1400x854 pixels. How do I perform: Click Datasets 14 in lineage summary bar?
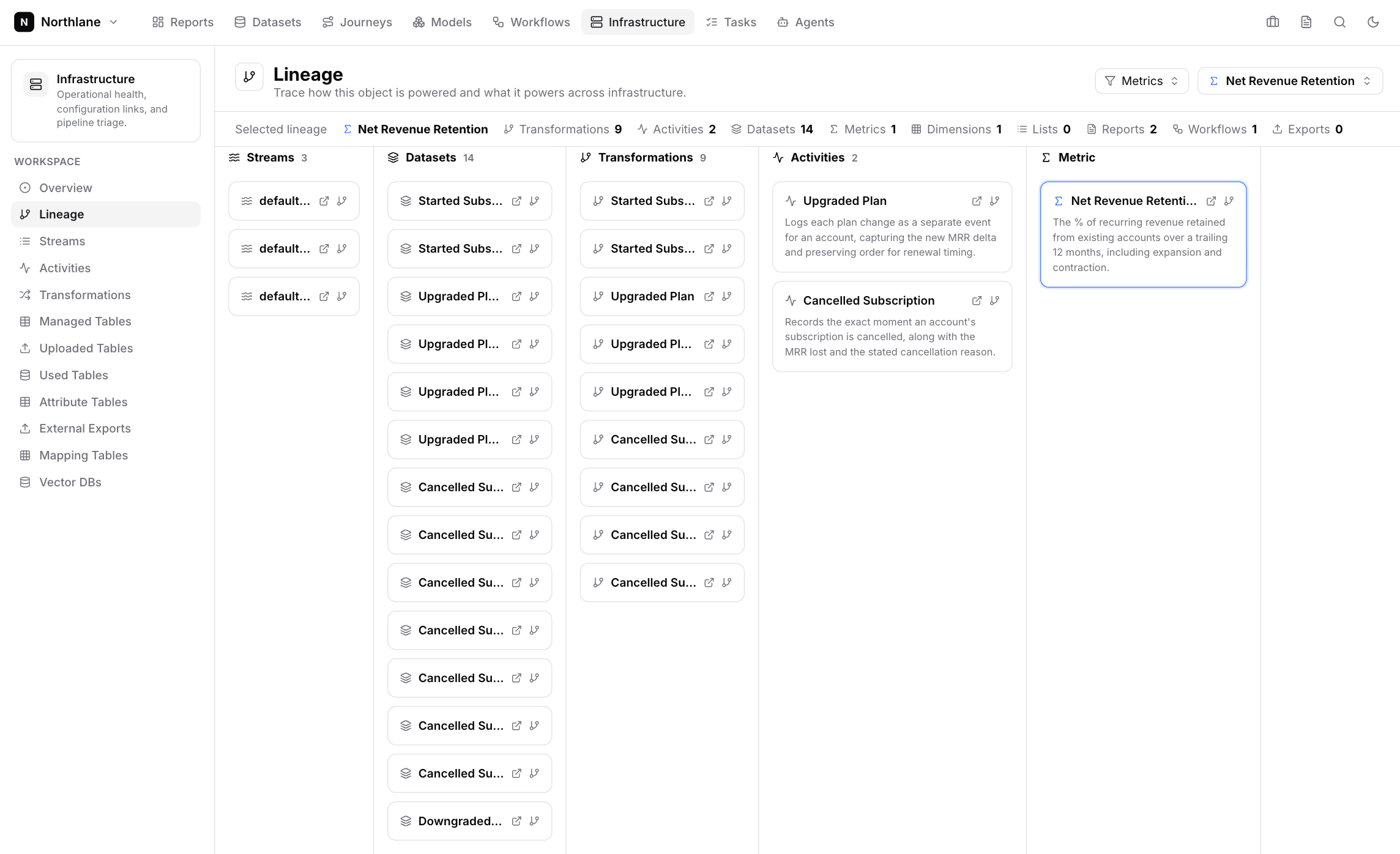(772, 129)
